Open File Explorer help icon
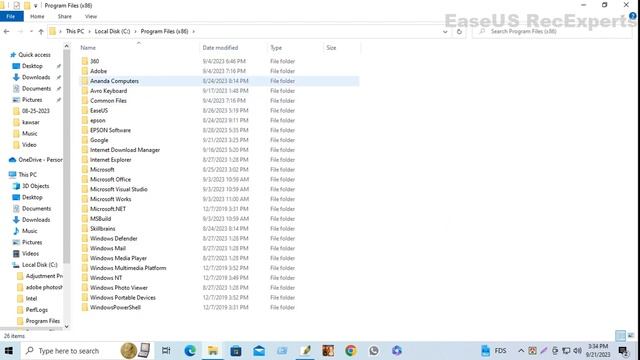The width and height of the screenshot is (640, 360). pos(633,16)
